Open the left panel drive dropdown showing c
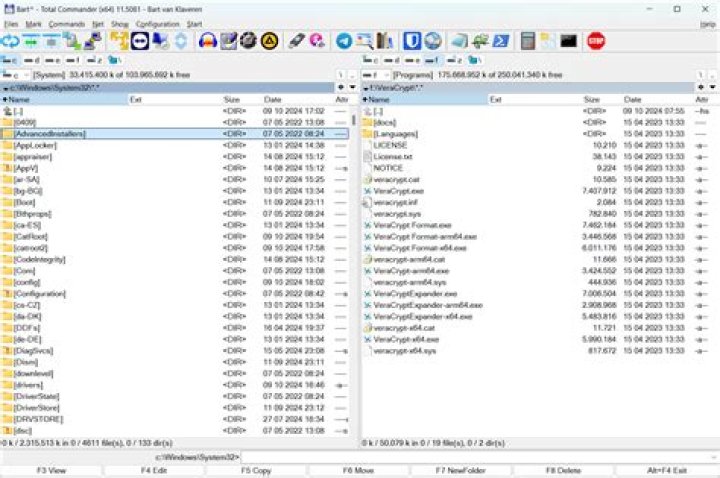The width and height of the screenshot is (720, 478). coord(16,75)
